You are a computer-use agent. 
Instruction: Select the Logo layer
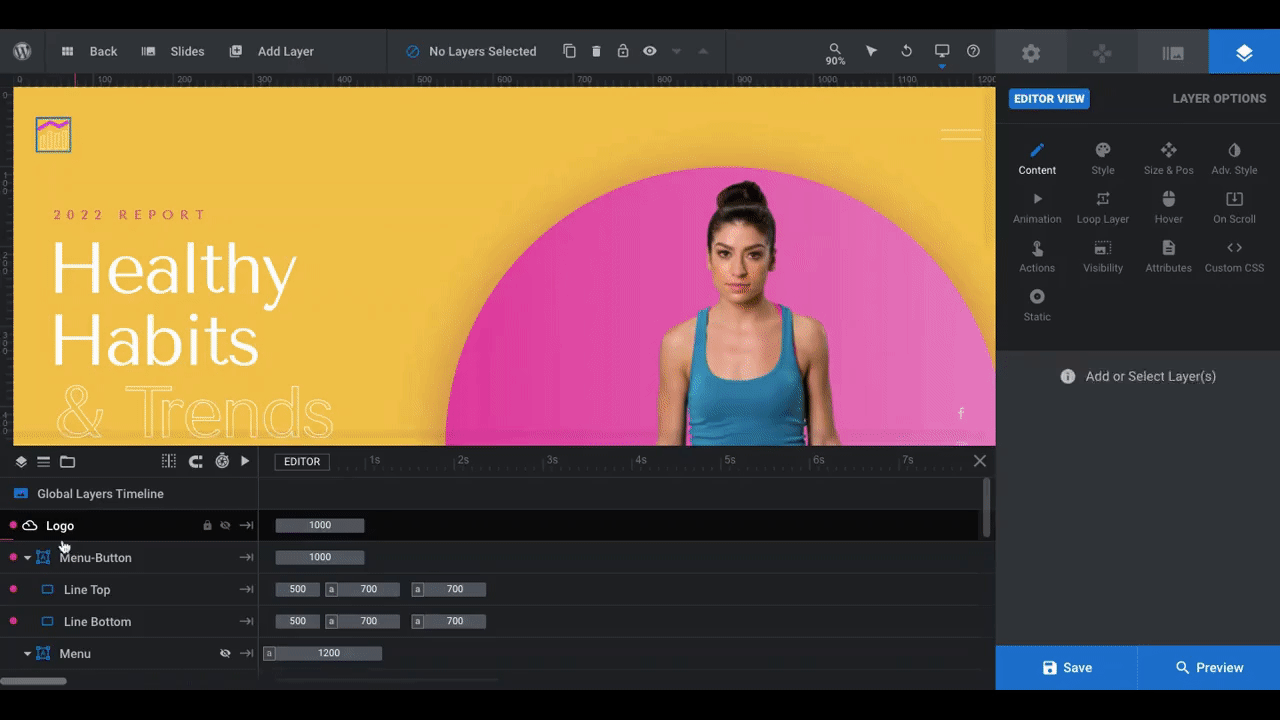click(60, 526)
